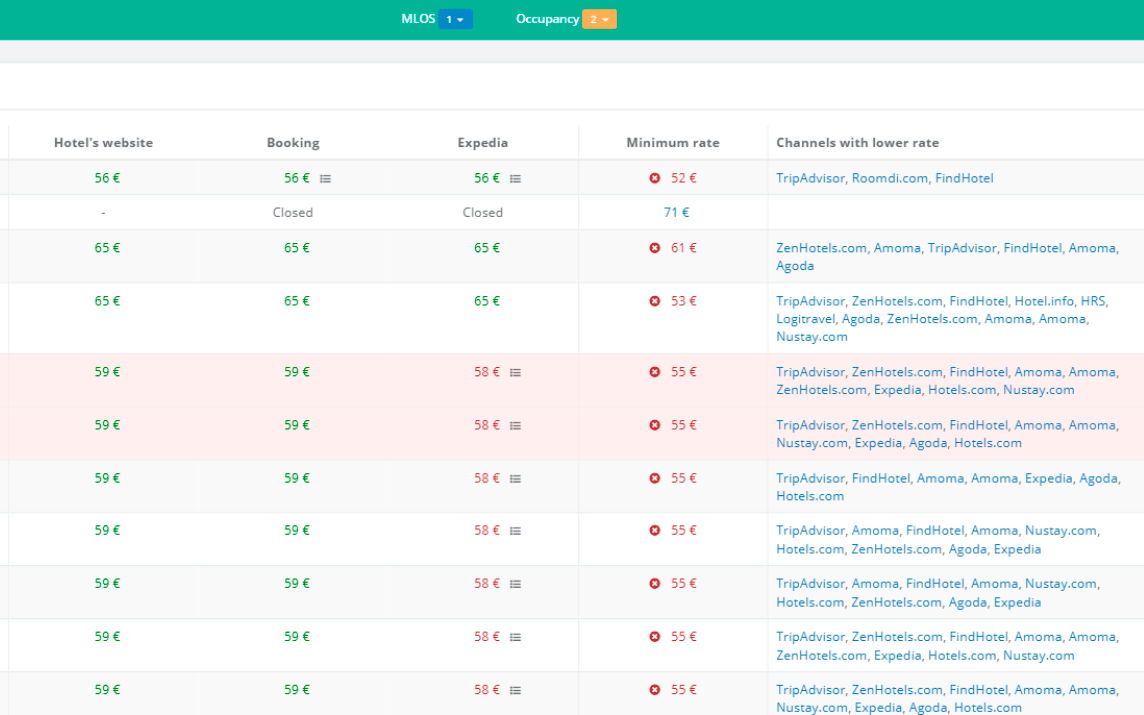
Task: Click the red error icon beside 61 €
Action: (x=654, y=248)
